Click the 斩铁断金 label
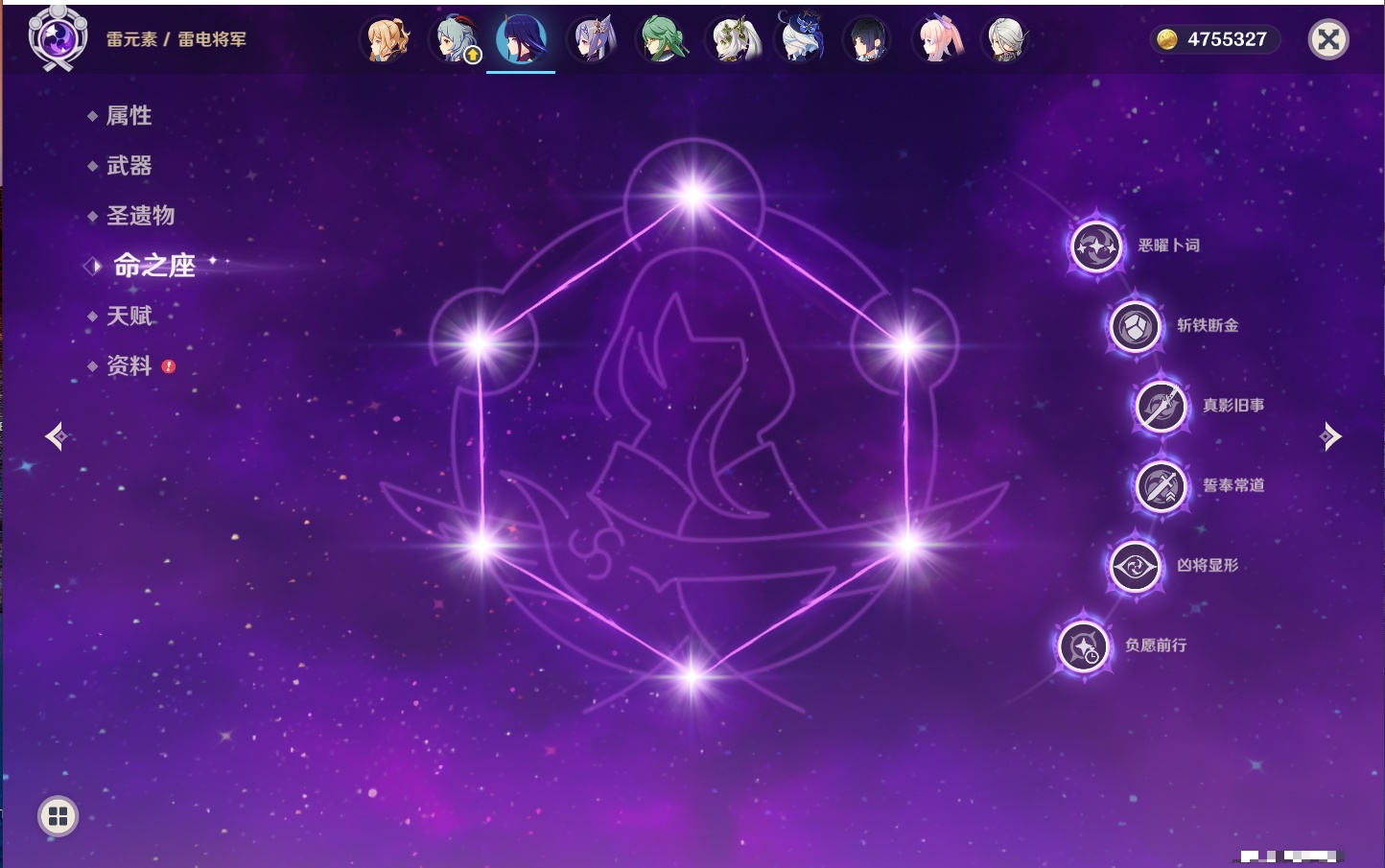Screen dimensions: 1385x868 tap(1208, 325)
